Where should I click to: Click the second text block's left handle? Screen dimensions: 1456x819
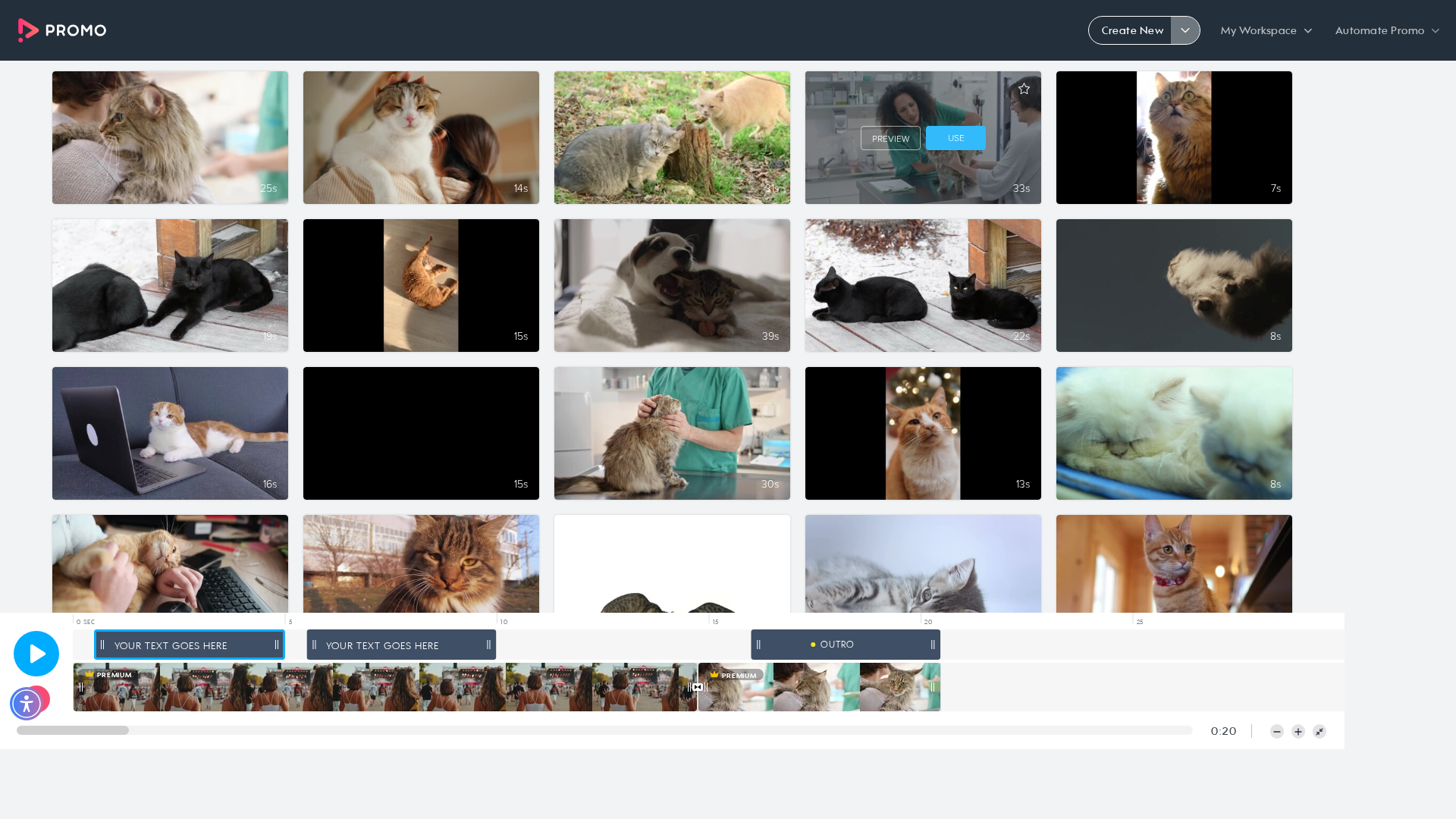[x=314, y=645]
